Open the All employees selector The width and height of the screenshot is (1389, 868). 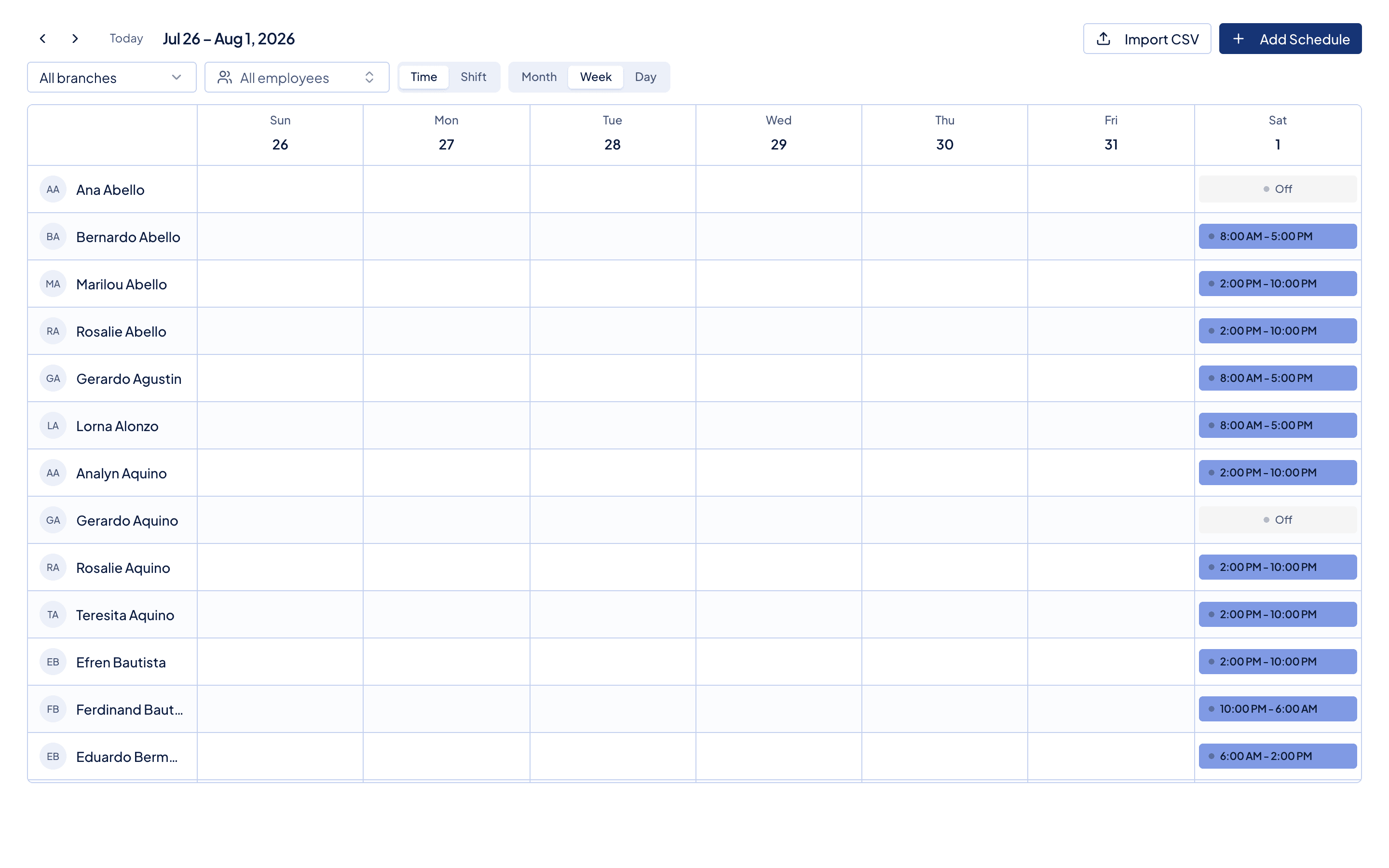297,78
